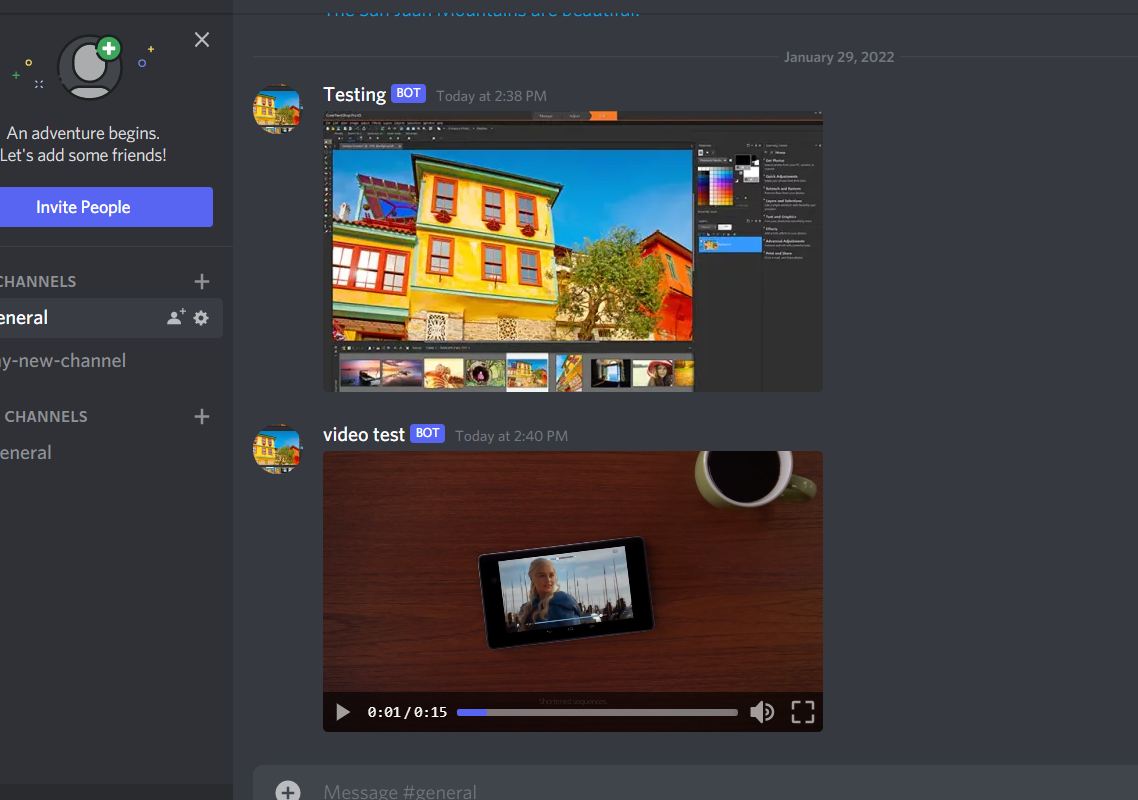Click the add-friend avatar illustration

coord(91,67)
